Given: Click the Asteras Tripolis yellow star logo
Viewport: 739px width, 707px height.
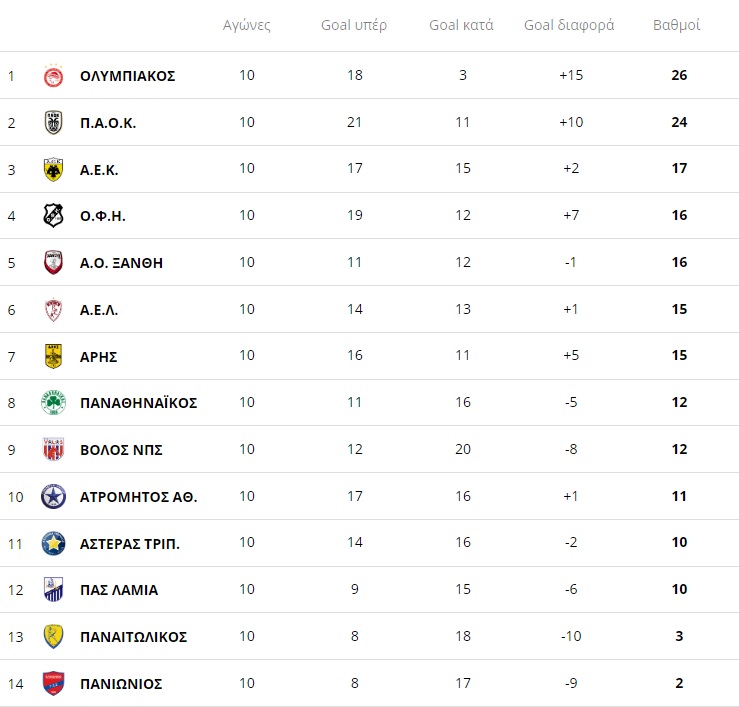Looking at the screenshot, I should tap(53, 543).
